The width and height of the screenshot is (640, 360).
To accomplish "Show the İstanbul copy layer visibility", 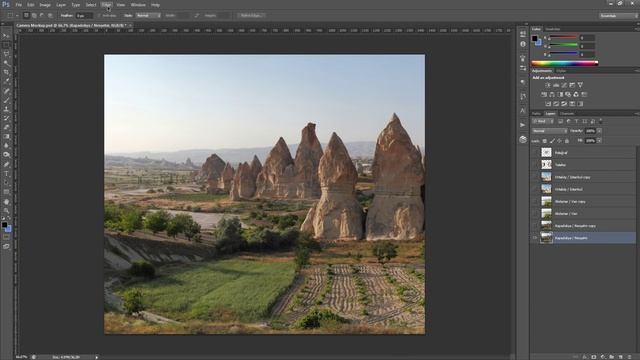I will pos(535,177).
